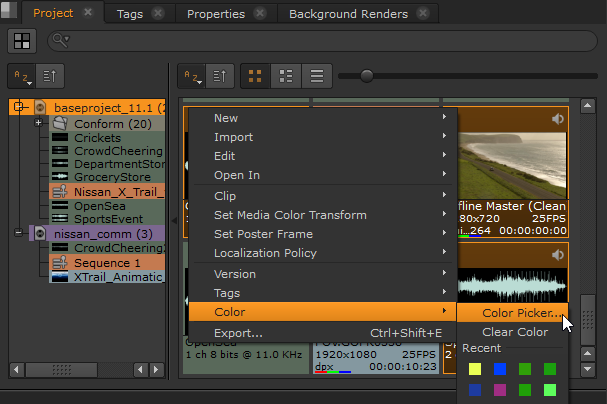
Task: Collapse the nissan_comm project tree
Action: (x=19, y=233)
